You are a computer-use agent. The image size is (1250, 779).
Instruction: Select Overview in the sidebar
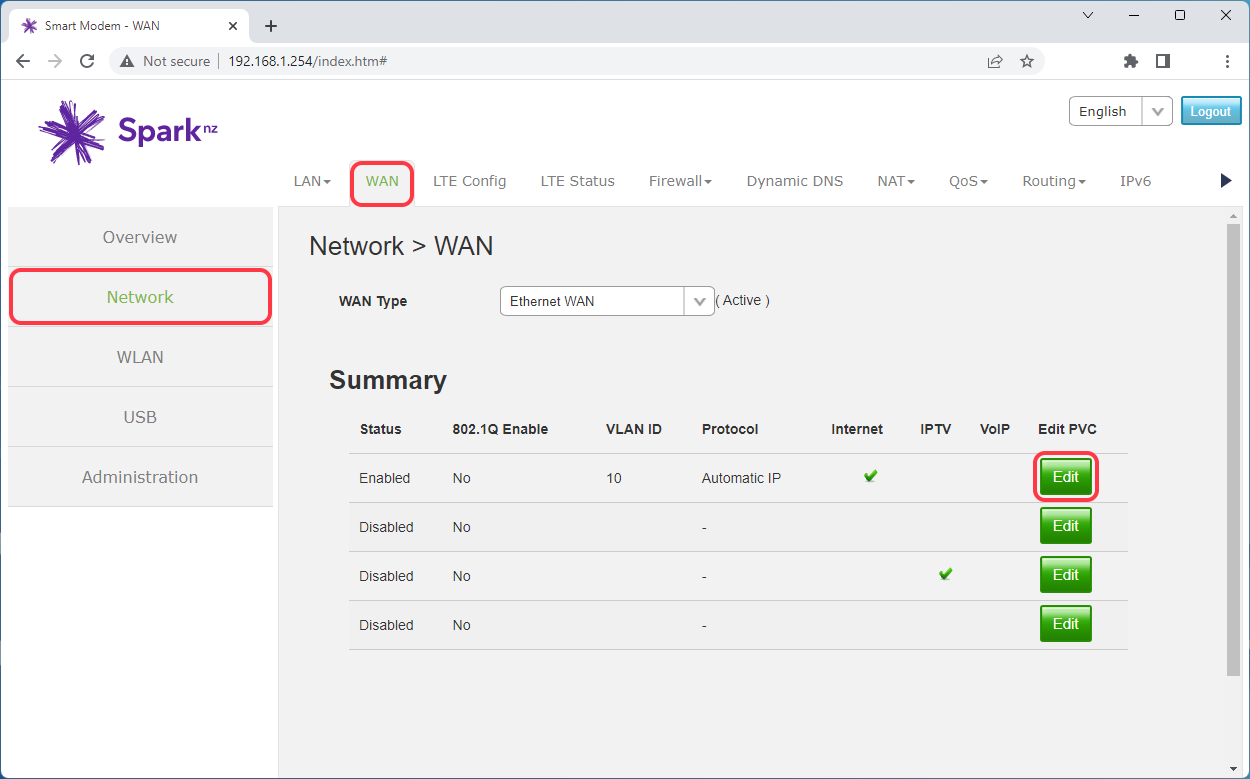[x=140, y=237]
